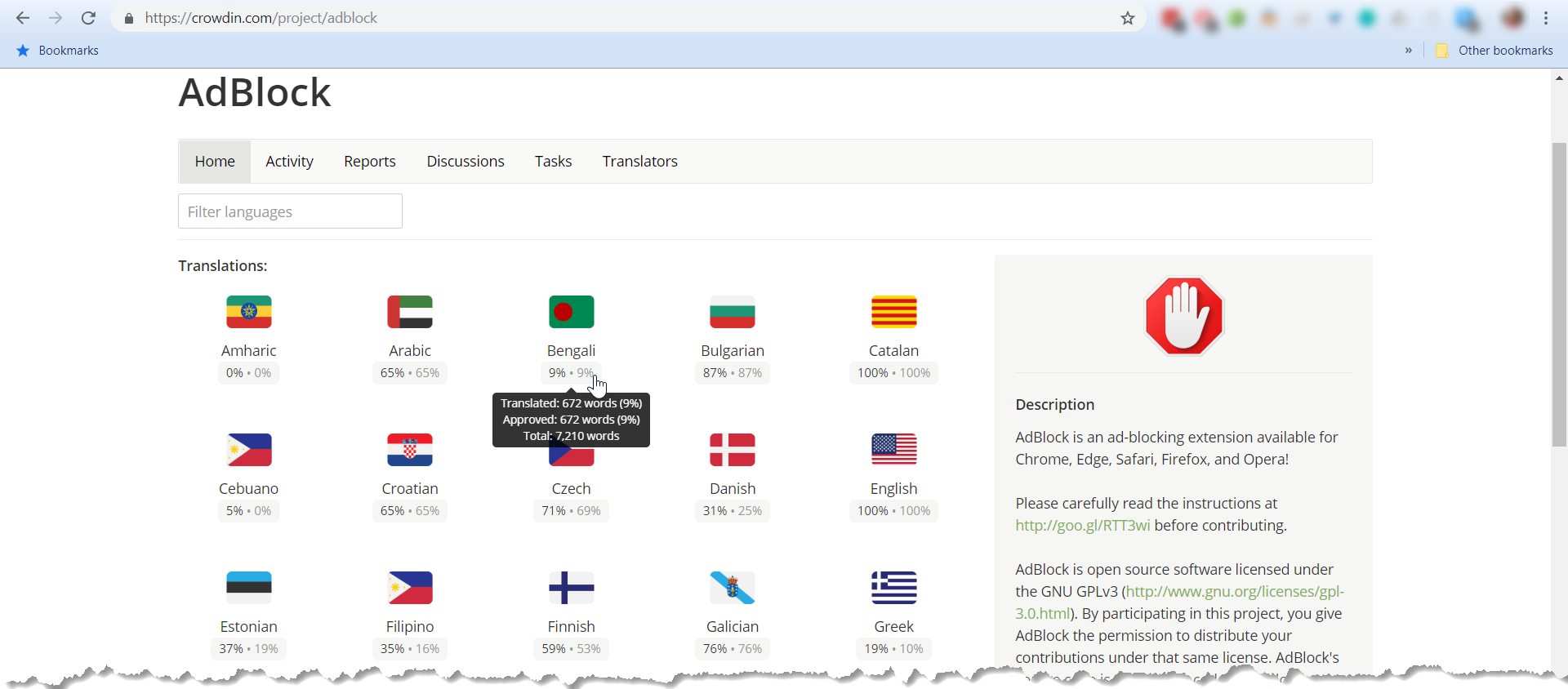Click the Galician 76% • 76% progress badge
The image size is (1568, 689).
[733, 649]
